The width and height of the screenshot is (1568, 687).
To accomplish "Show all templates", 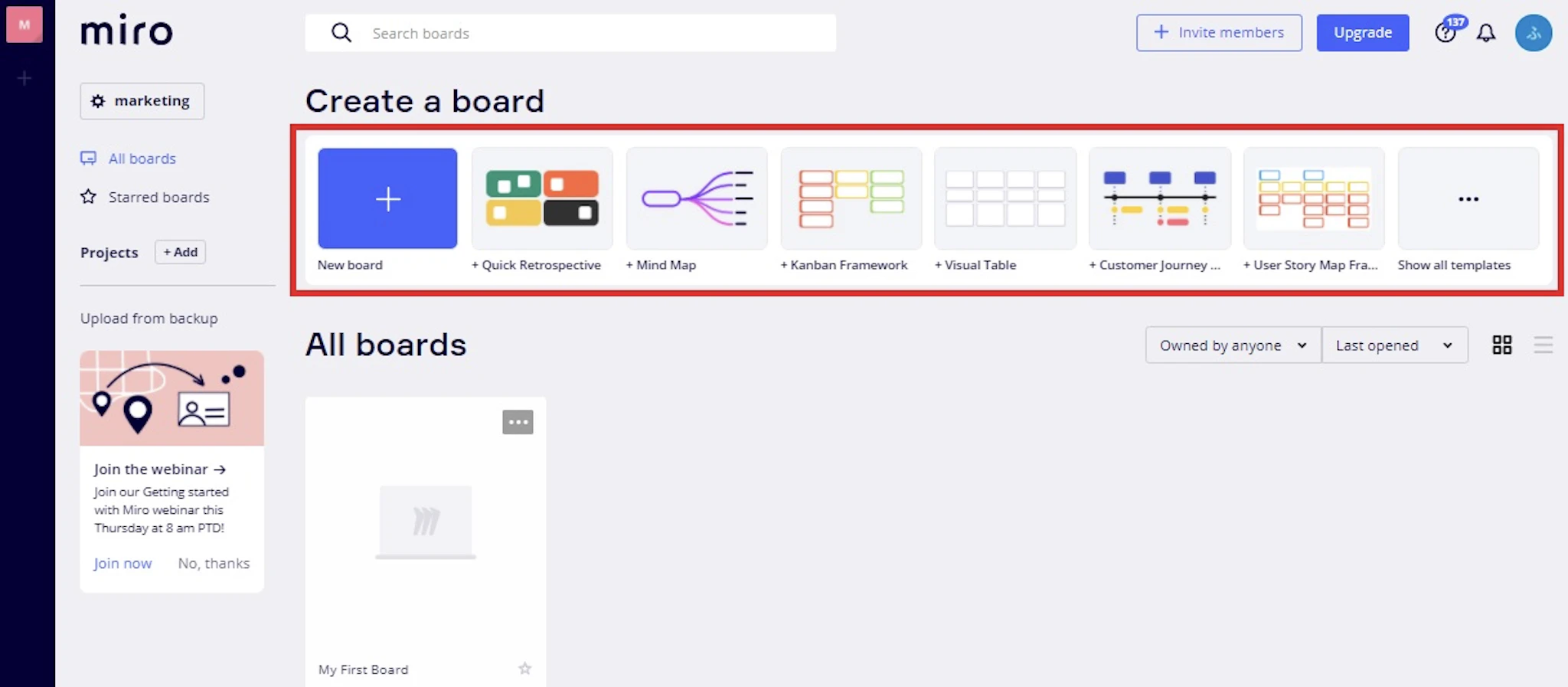I will click(1468, 199).
